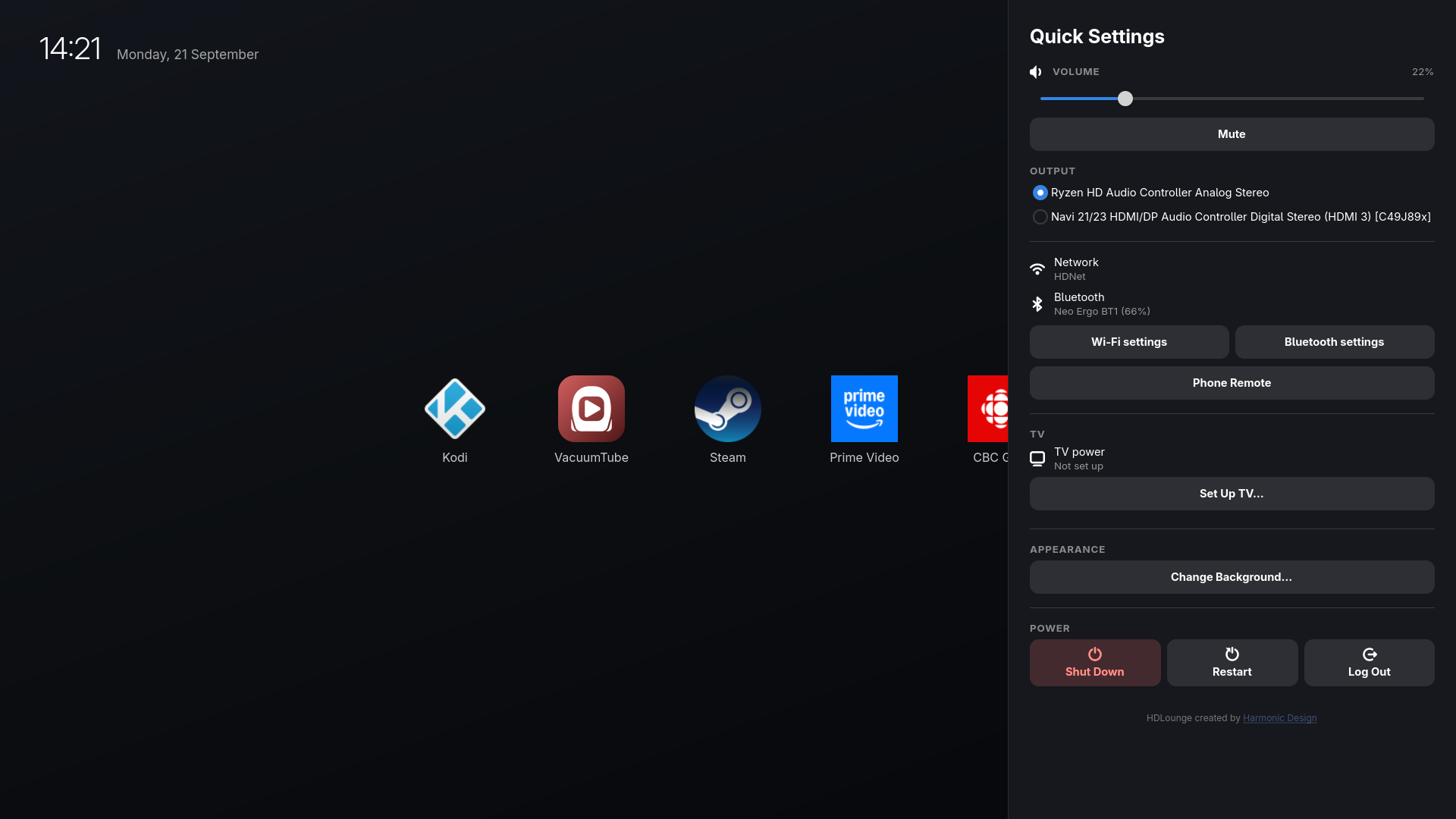Click the Neo Ergo BT1 (66%) device text
Viewport: 1456px width, 819px height.
point(1101,312)
